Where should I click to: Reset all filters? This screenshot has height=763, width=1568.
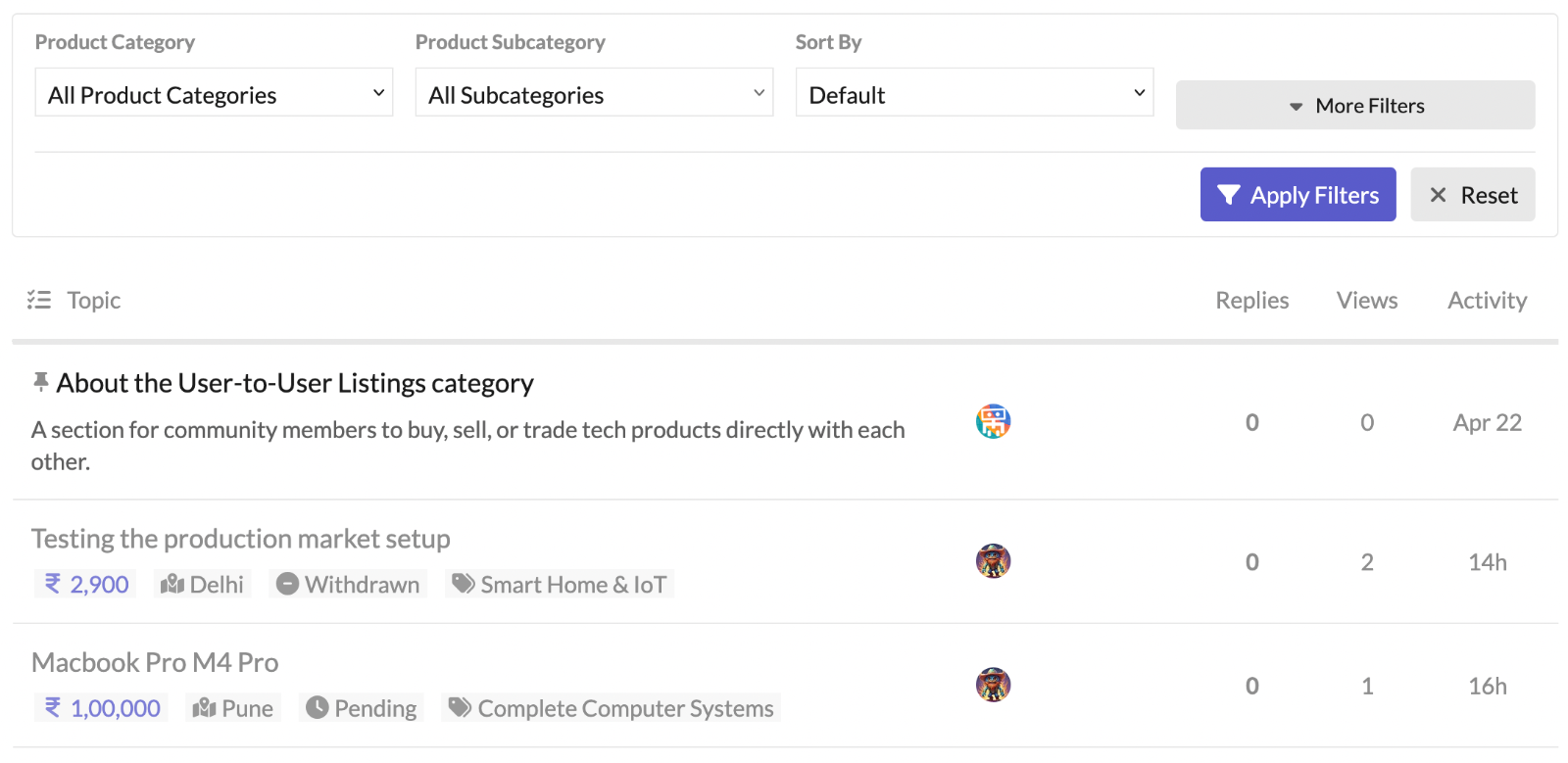[1473, 195]
